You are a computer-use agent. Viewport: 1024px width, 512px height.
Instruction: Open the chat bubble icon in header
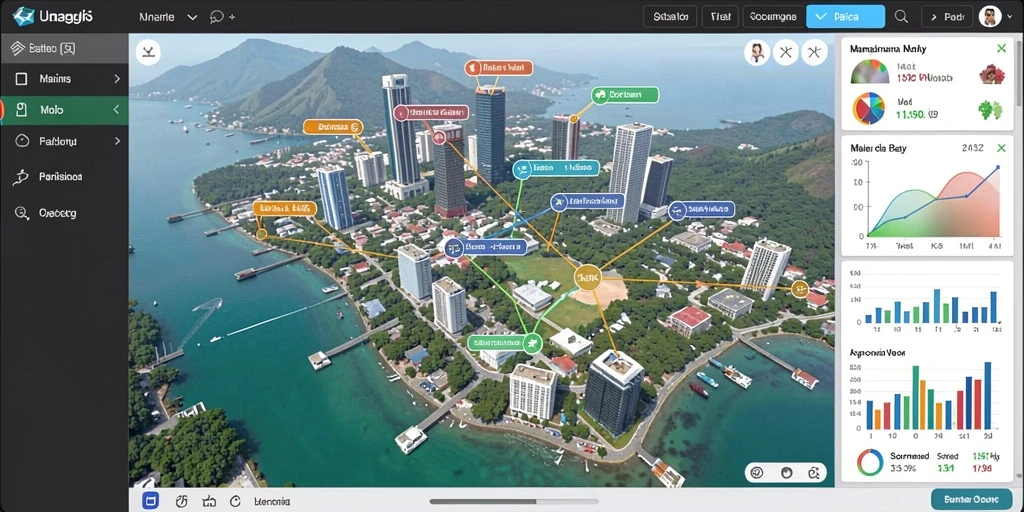[217, 18]
